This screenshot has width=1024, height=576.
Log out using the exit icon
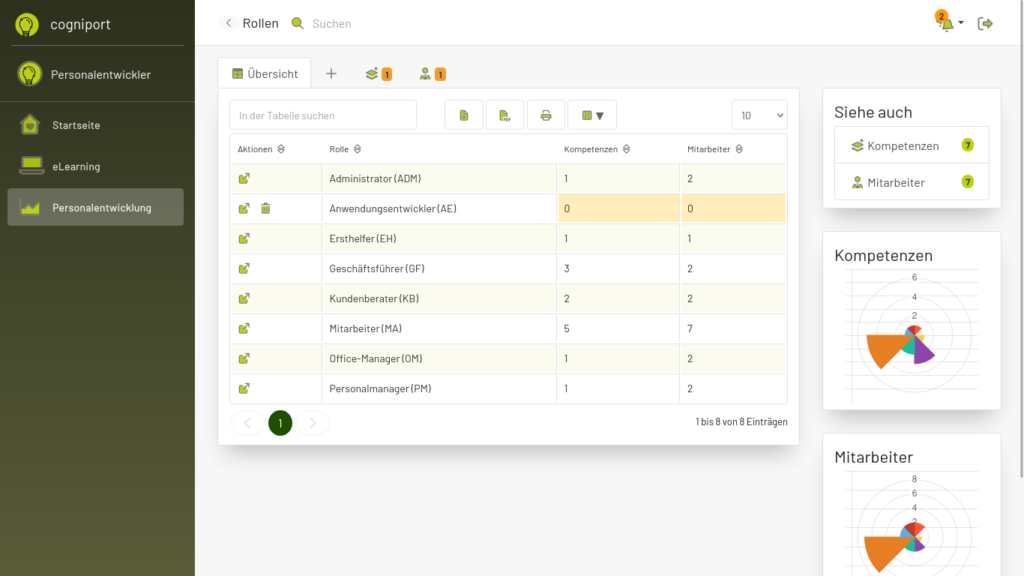(x=986, y=23)
